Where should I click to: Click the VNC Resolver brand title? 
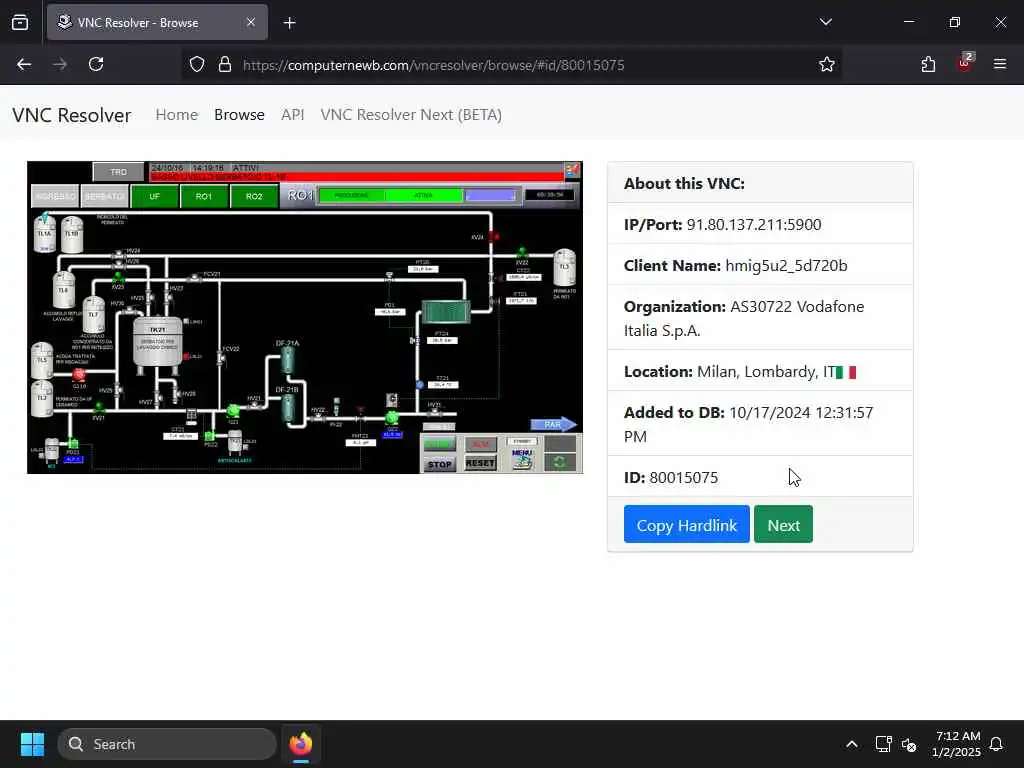coord(72,115)
